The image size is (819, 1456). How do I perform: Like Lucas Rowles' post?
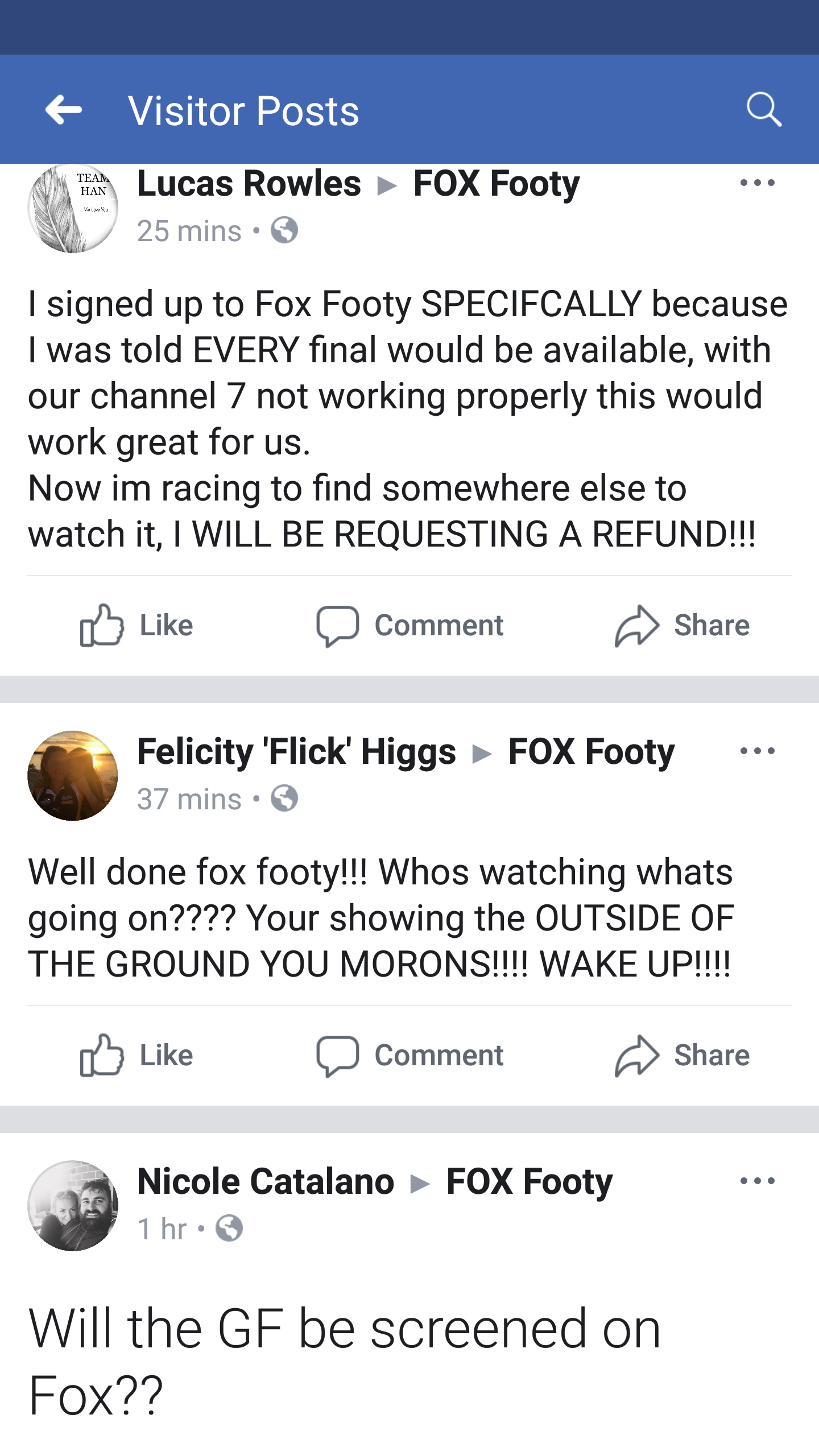[x=136, y=626]
